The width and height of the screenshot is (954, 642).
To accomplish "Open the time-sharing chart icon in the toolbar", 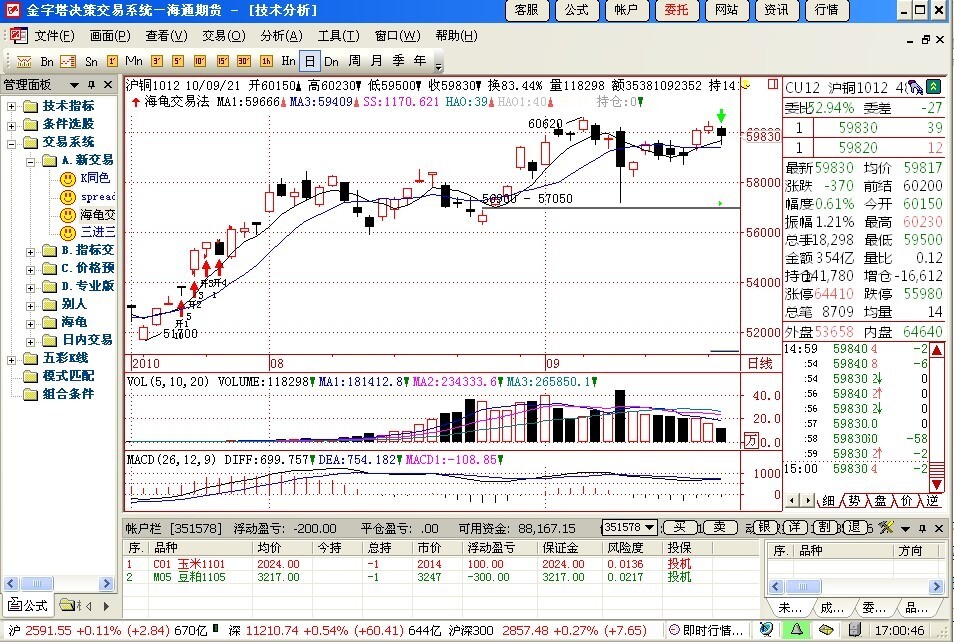I will click(24, 61).
